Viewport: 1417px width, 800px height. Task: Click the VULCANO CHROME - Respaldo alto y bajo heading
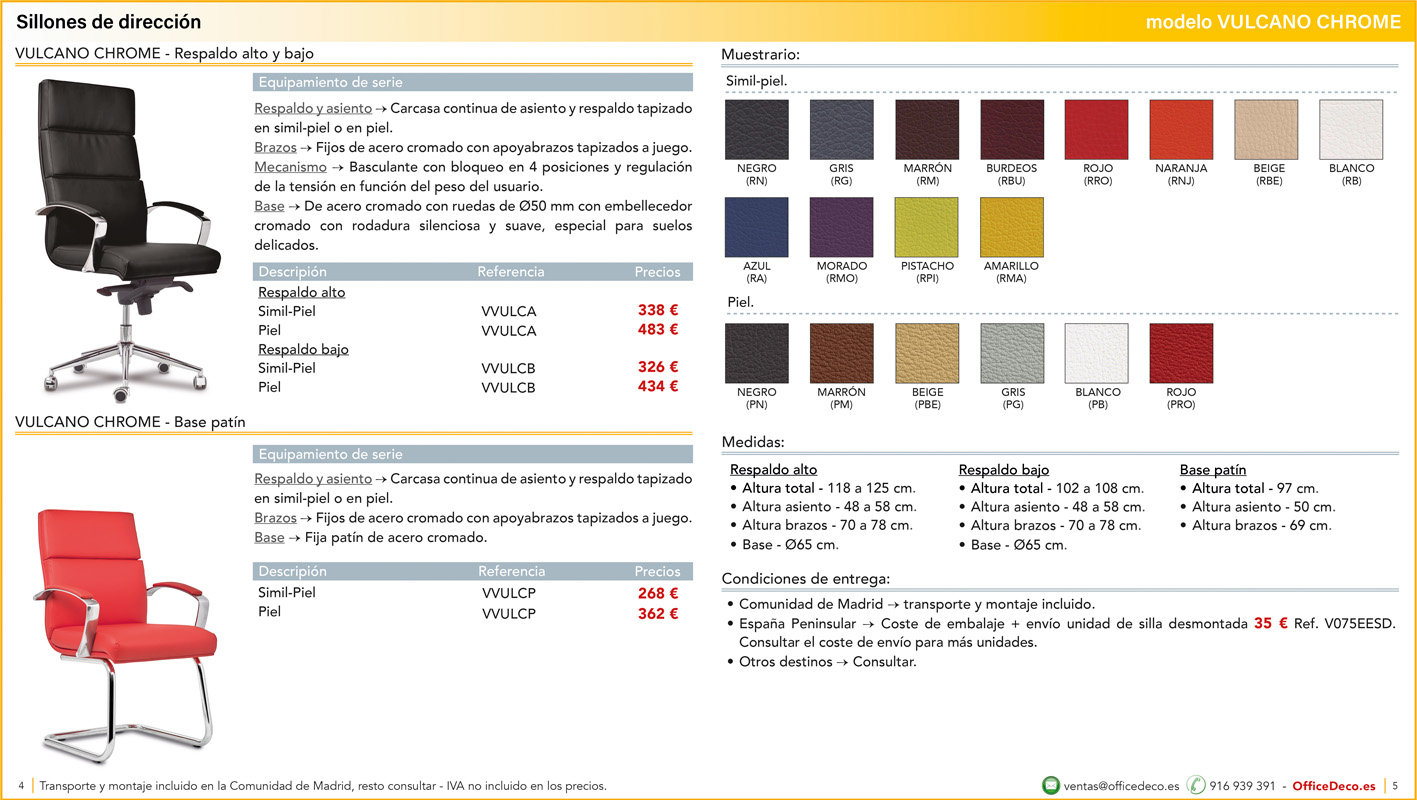click(x=164, y=54)
